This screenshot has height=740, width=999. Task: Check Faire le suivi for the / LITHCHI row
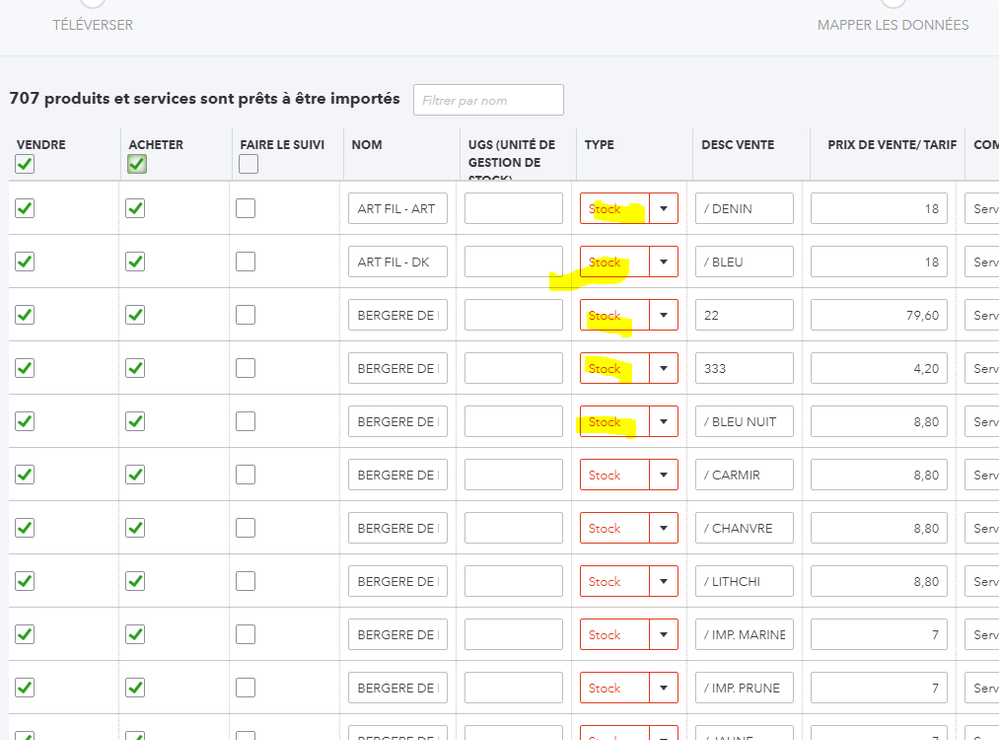(x=245, y=581)
